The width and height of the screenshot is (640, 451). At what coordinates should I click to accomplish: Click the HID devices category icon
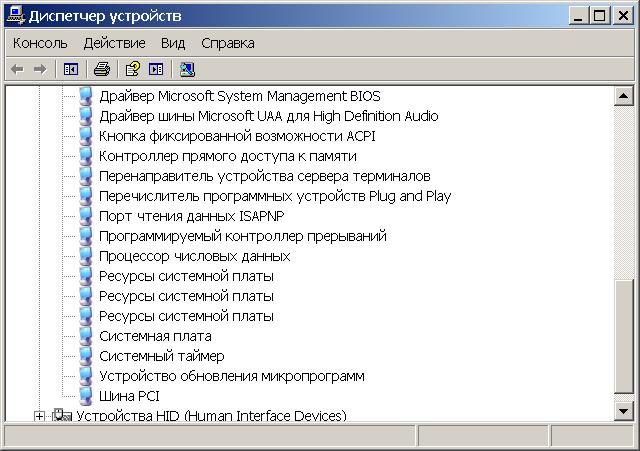[62, 415]
